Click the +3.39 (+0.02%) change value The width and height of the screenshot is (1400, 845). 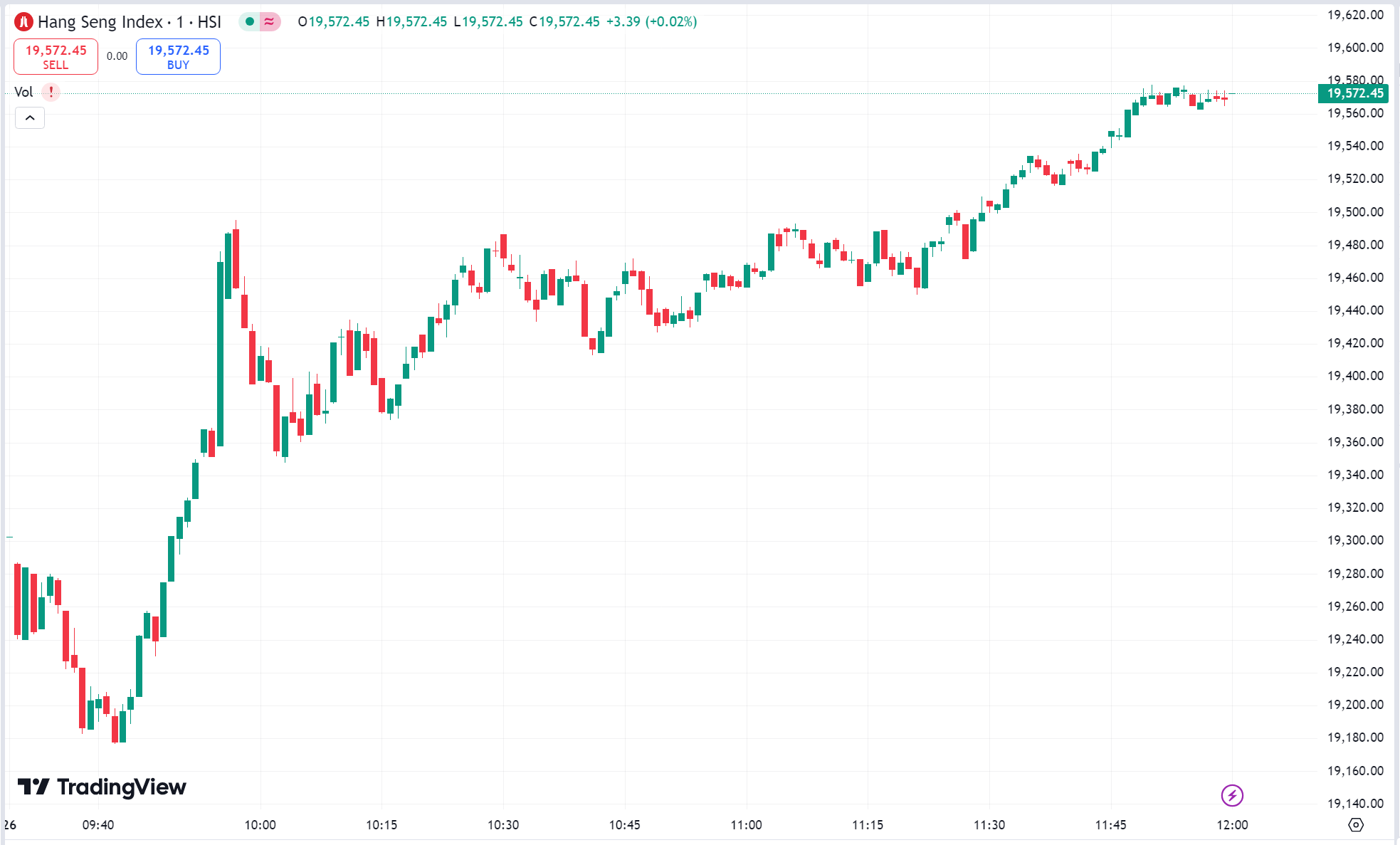pyautogui.click(x=651, y=22)
